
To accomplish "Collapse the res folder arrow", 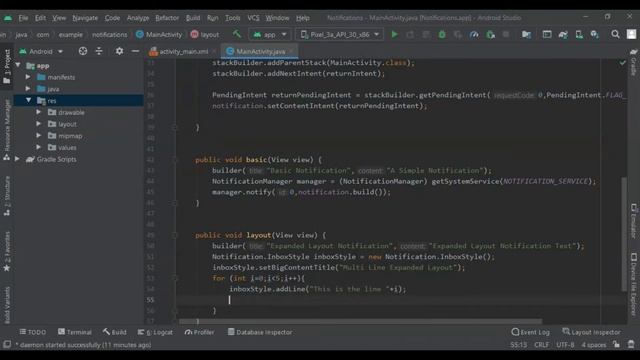I will [28, 100].
